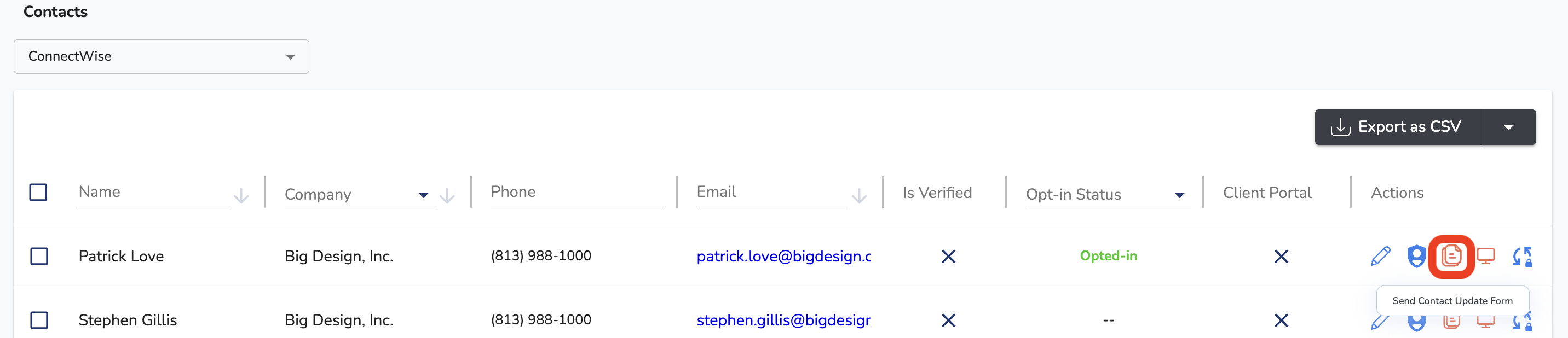This screenshot has width=1568, height=338.
Task: Toggle the select-all checkbox in the table header
Action: coord(38,192)
